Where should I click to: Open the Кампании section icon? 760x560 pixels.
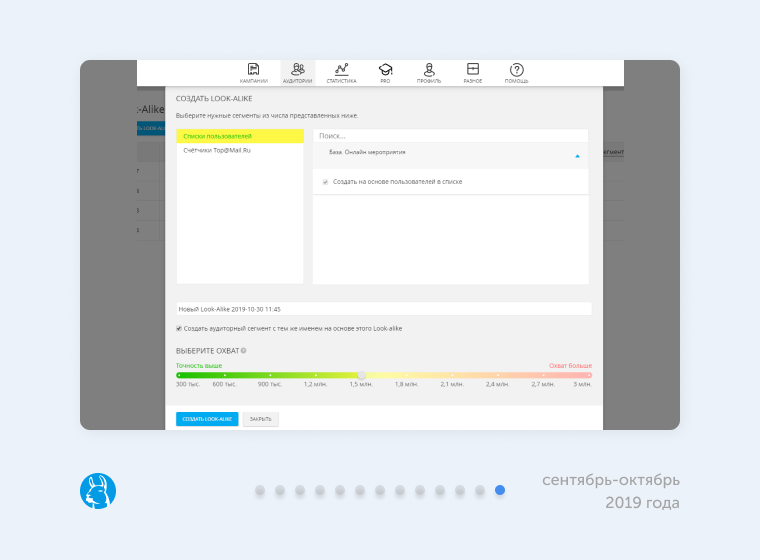(x=254, y=70)
